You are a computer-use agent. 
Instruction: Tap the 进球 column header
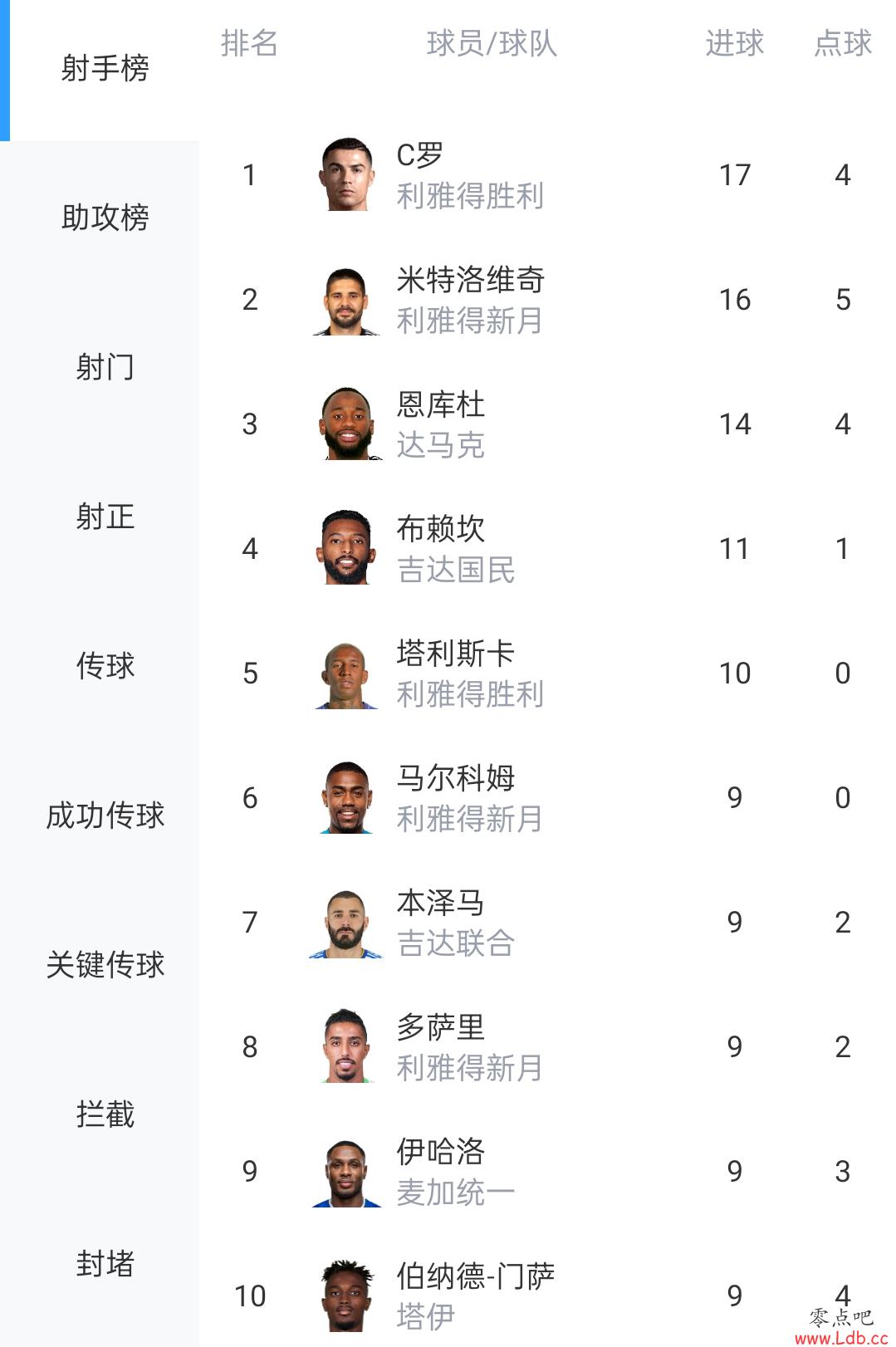pyautogui.click(x=734, y=43)
